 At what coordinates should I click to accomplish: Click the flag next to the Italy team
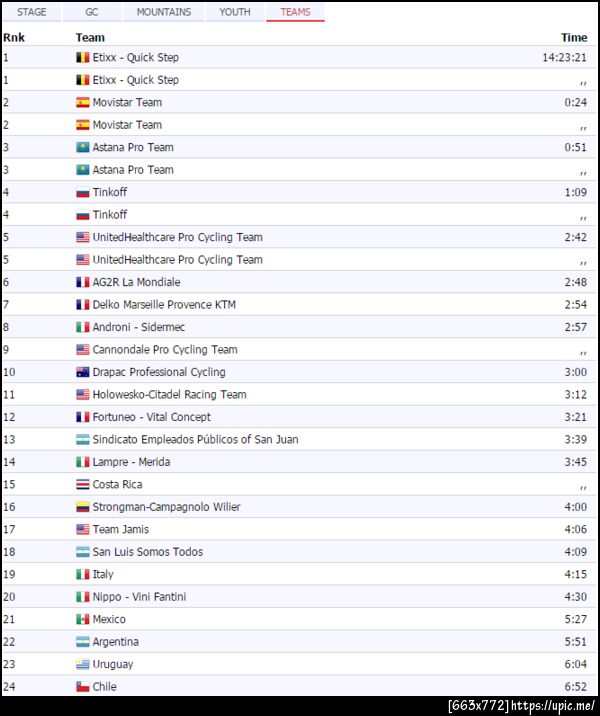pos(83,574)
